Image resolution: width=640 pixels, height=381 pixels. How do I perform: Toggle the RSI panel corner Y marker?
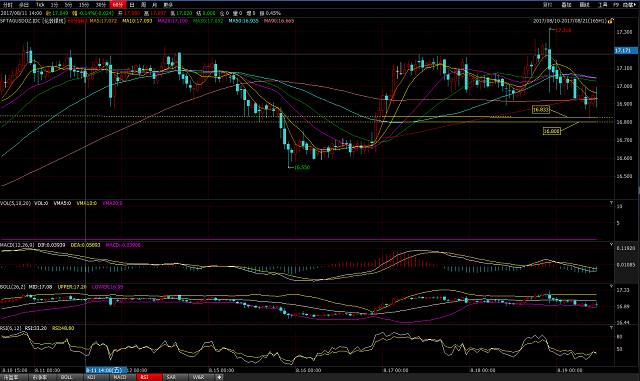611,328
